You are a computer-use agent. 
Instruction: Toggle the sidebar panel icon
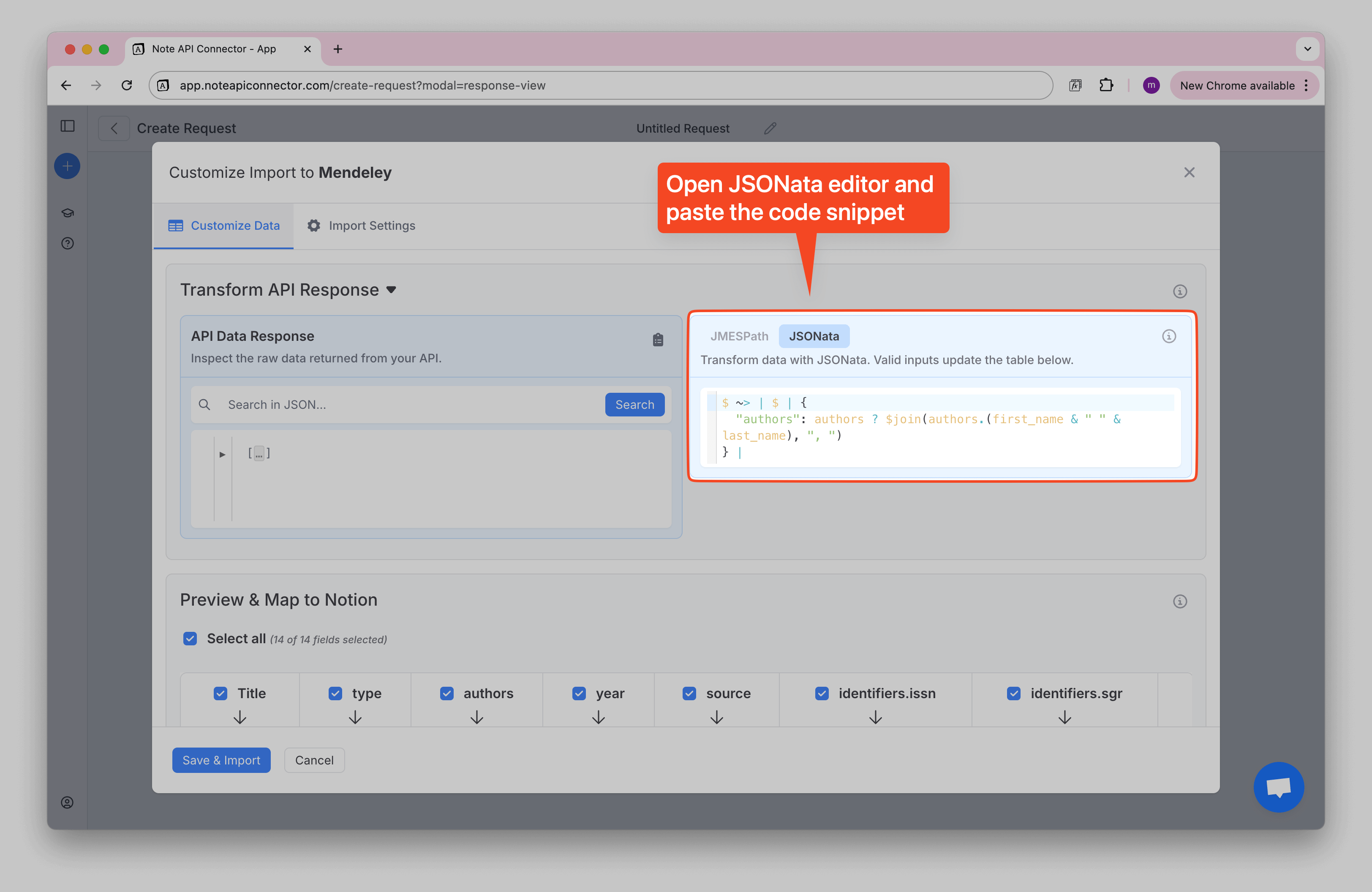pyautogui.click(x=68, y=125)
